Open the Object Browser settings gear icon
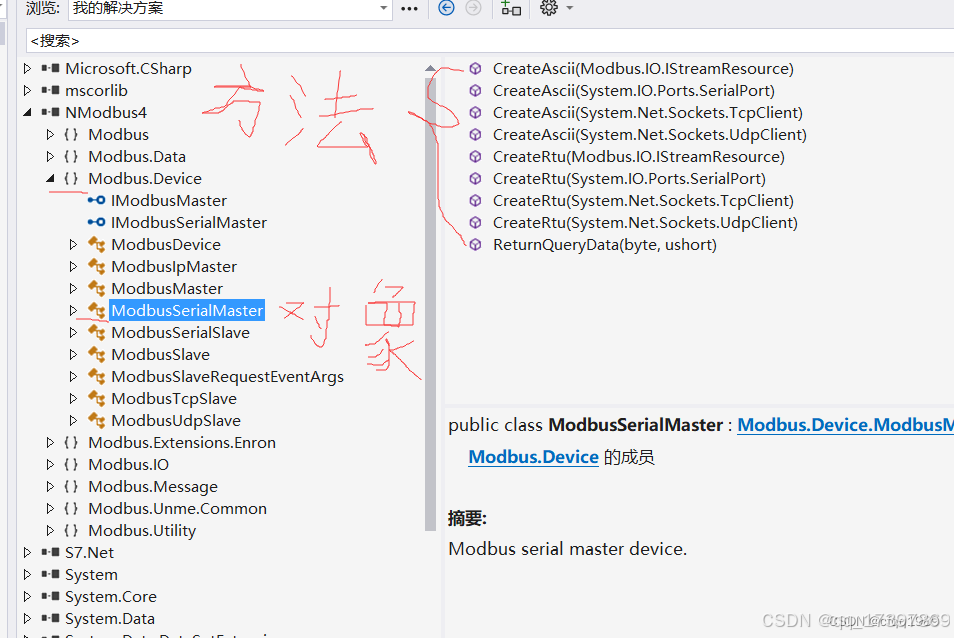Viewport: 954px width, 638px height. pyautogui.click(x=548, y=9)
